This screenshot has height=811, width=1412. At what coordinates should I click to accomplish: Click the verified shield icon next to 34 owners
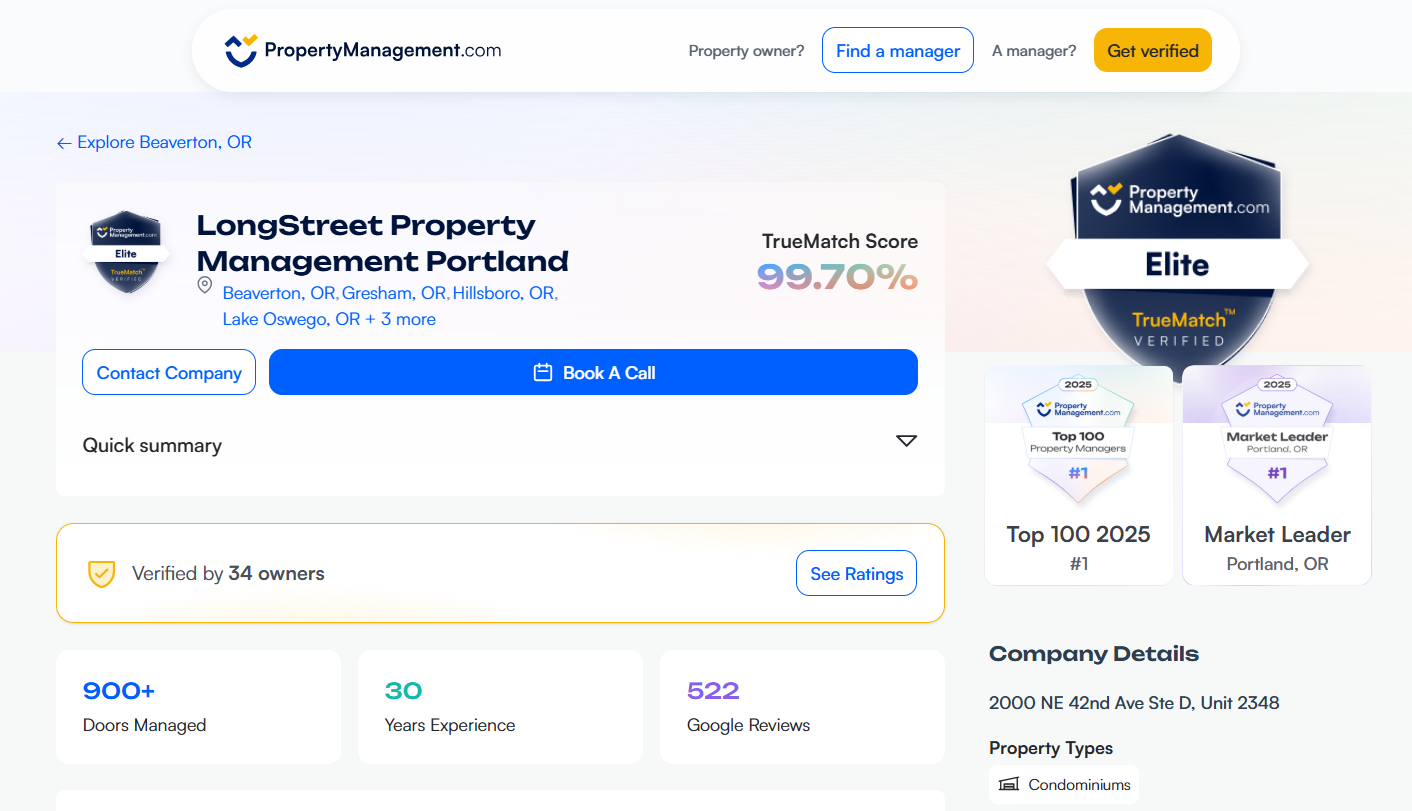point(101,573)
